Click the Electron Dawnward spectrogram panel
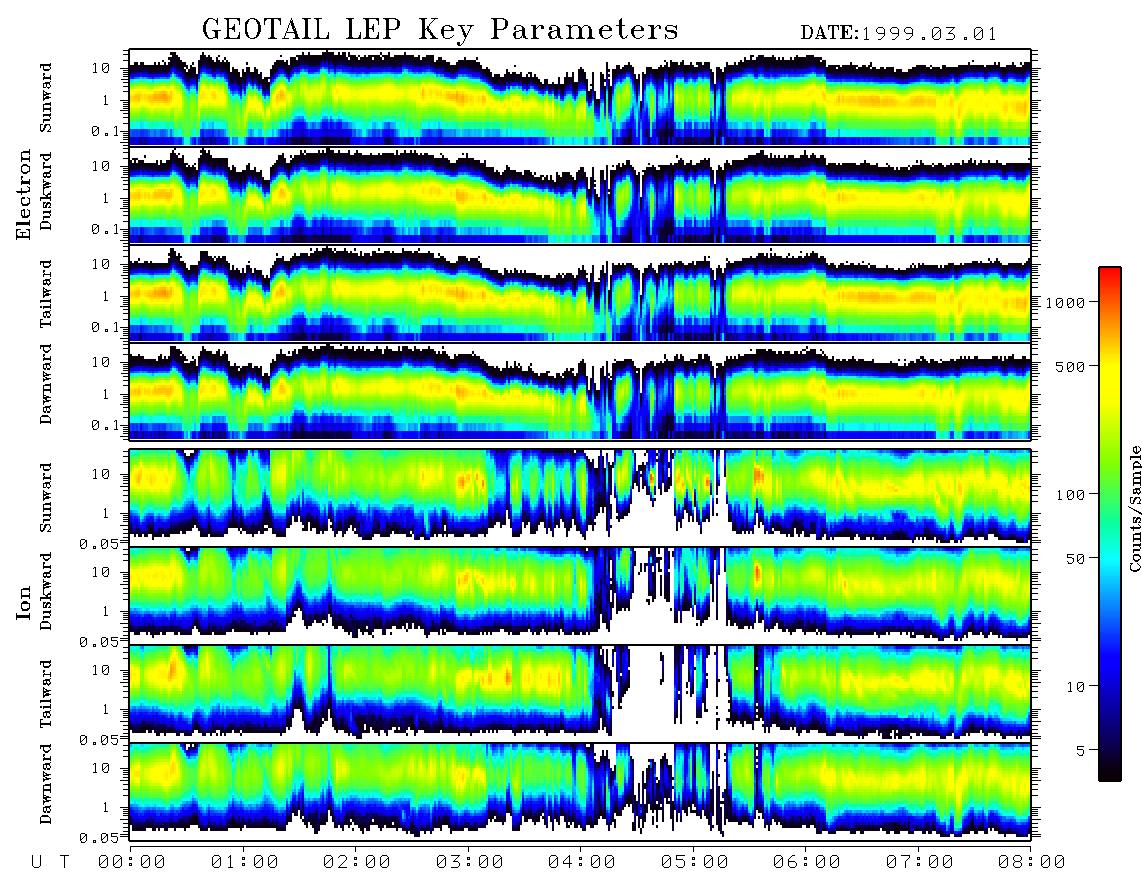This screenshot has width=1142, height=880. click(580, 392)
